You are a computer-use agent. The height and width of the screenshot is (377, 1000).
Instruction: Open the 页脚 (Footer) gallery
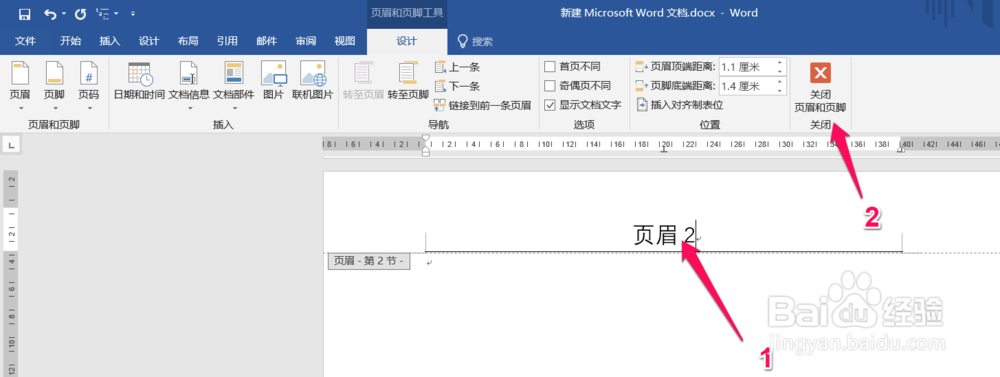click(54, 86)
